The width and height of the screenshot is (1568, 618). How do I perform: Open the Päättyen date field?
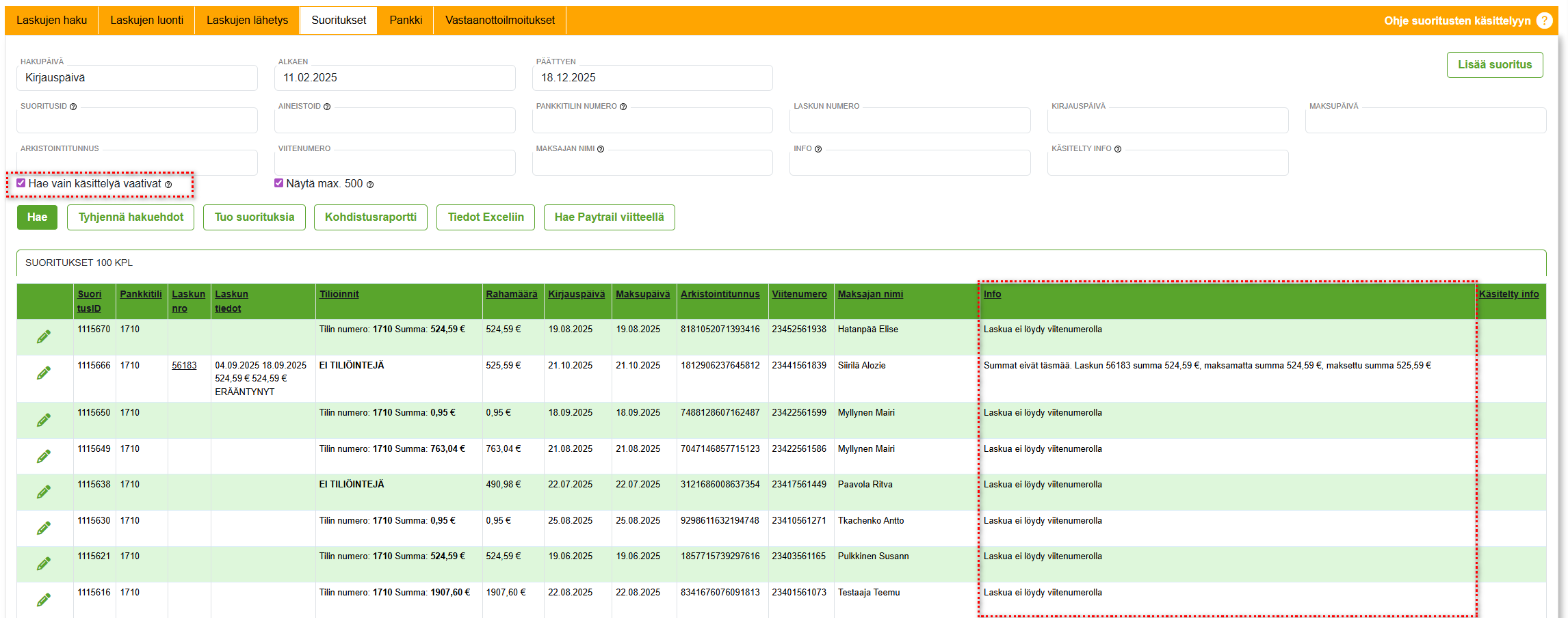tap(652, 78)
